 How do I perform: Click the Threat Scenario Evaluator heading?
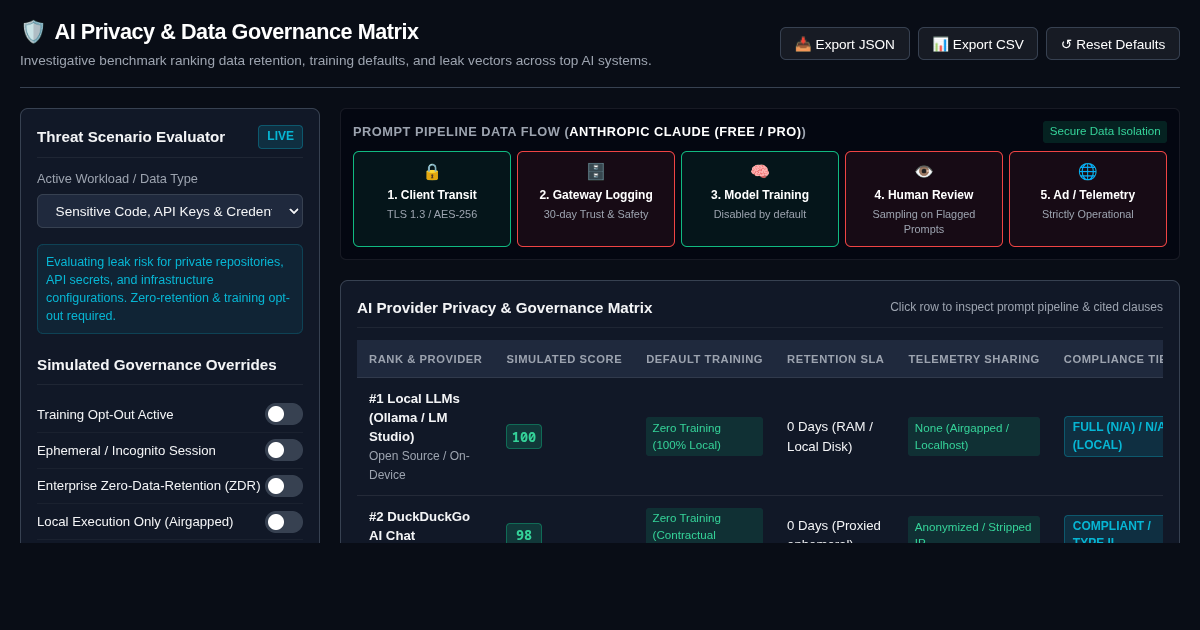click(x=131, y=137)
